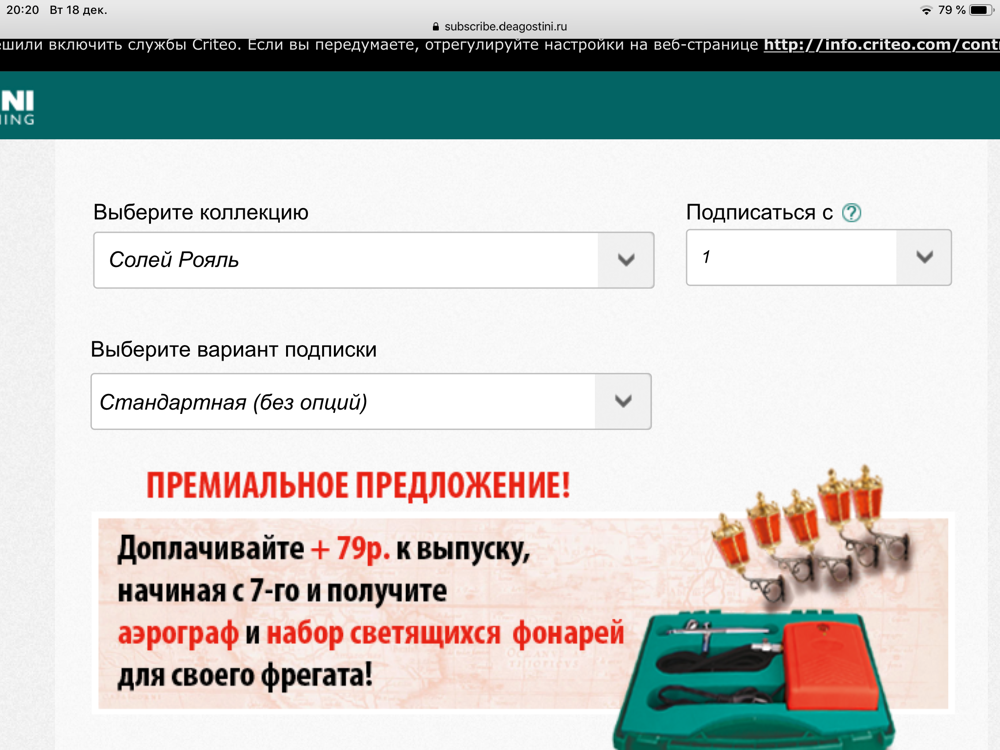Select the Солей Рояль collection field
Screen dimensions: 1000x750
click(x=345, y=260)
